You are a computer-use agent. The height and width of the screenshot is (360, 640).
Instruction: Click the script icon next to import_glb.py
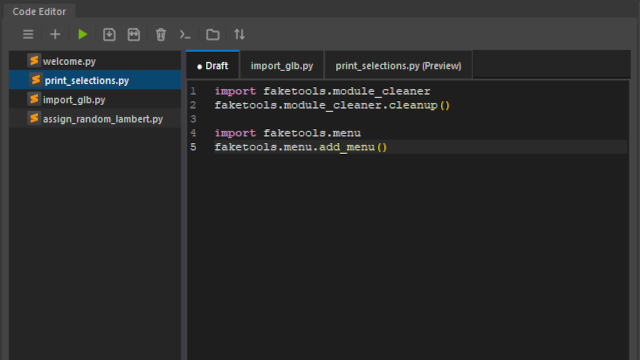[x=34, y=99]
